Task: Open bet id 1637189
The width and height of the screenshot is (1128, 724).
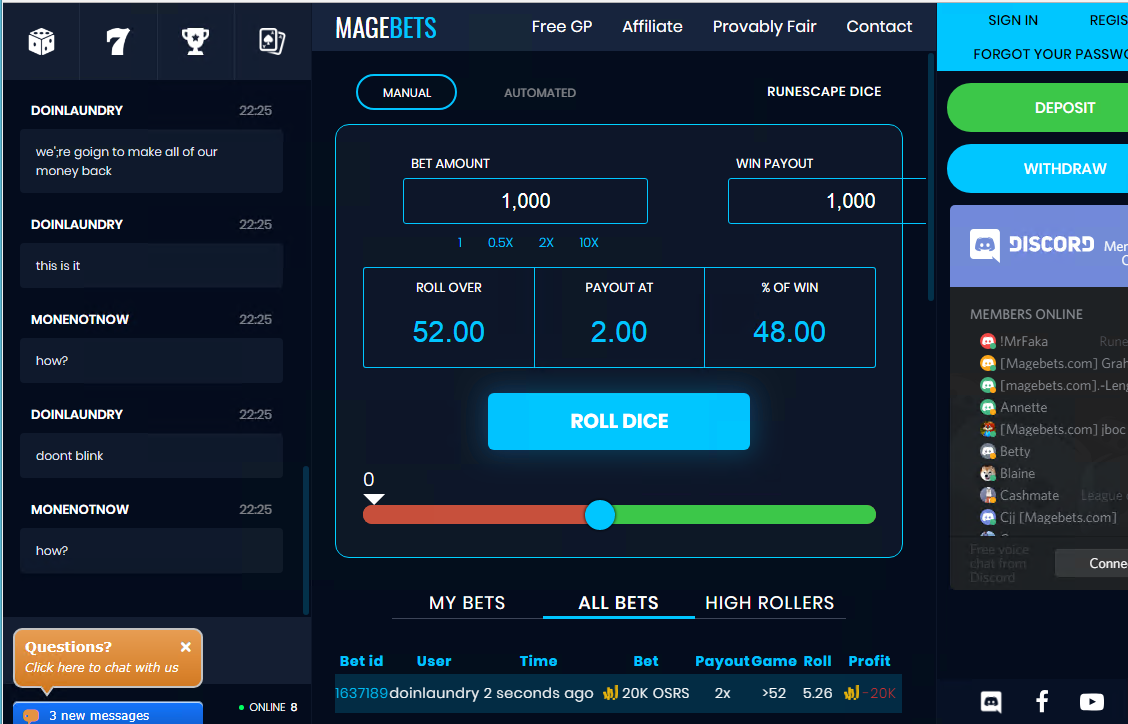Action: click(x=361, y=693)
